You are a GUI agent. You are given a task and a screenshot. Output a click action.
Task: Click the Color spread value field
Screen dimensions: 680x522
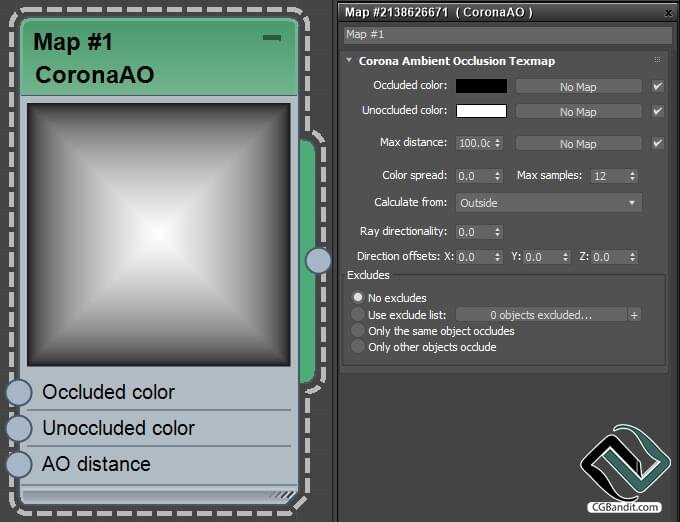[474, 176]
